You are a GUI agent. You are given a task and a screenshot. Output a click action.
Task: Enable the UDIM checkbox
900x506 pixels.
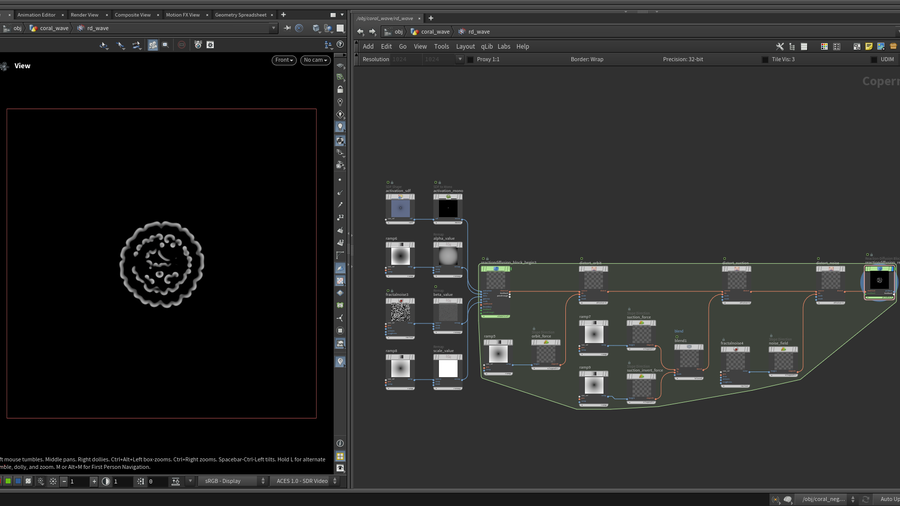[874, 60]
